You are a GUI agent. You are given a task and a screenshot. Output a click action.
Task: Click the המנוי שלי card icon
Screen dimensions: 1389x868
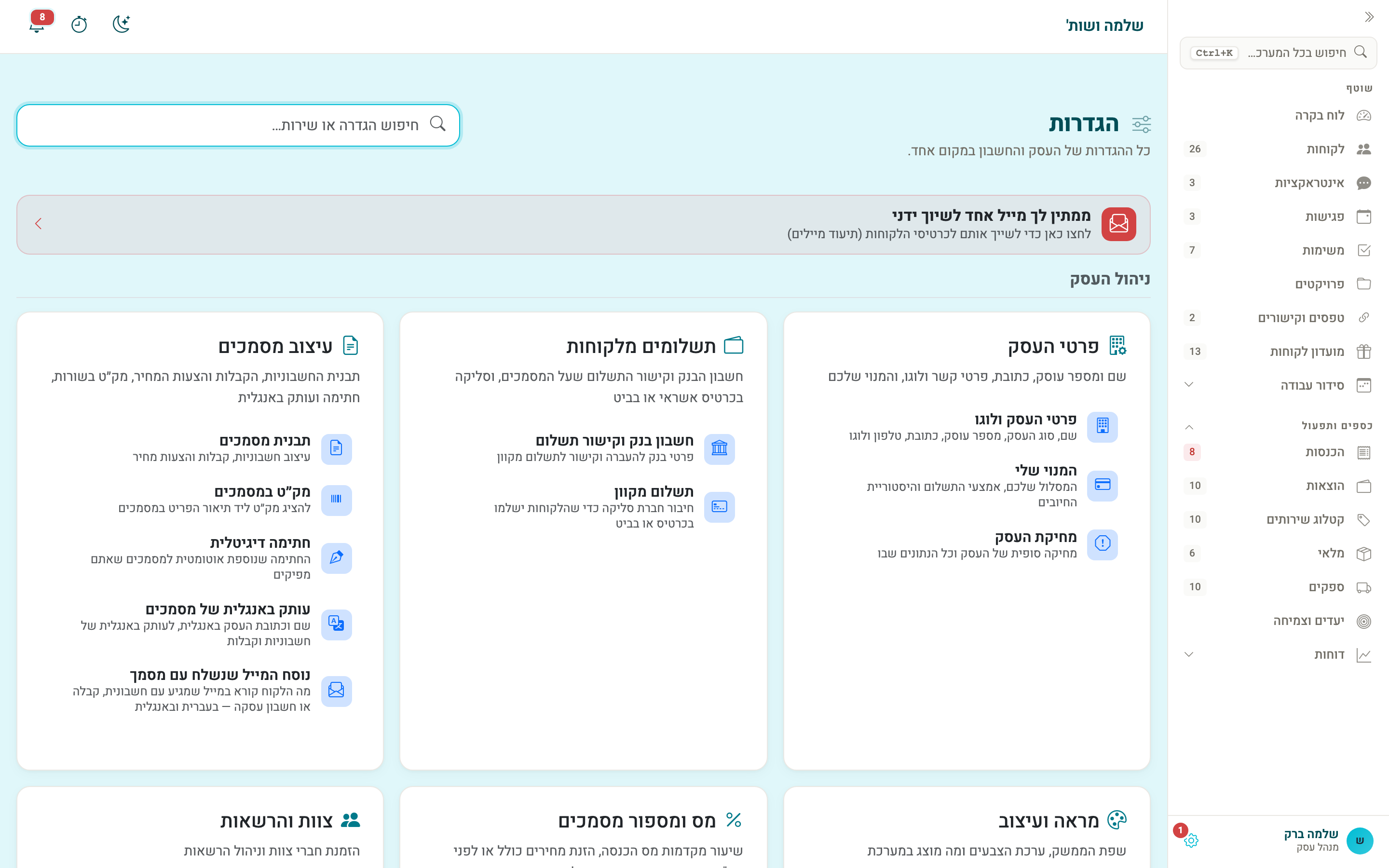pyautogui.click(x=1102, y=485)
